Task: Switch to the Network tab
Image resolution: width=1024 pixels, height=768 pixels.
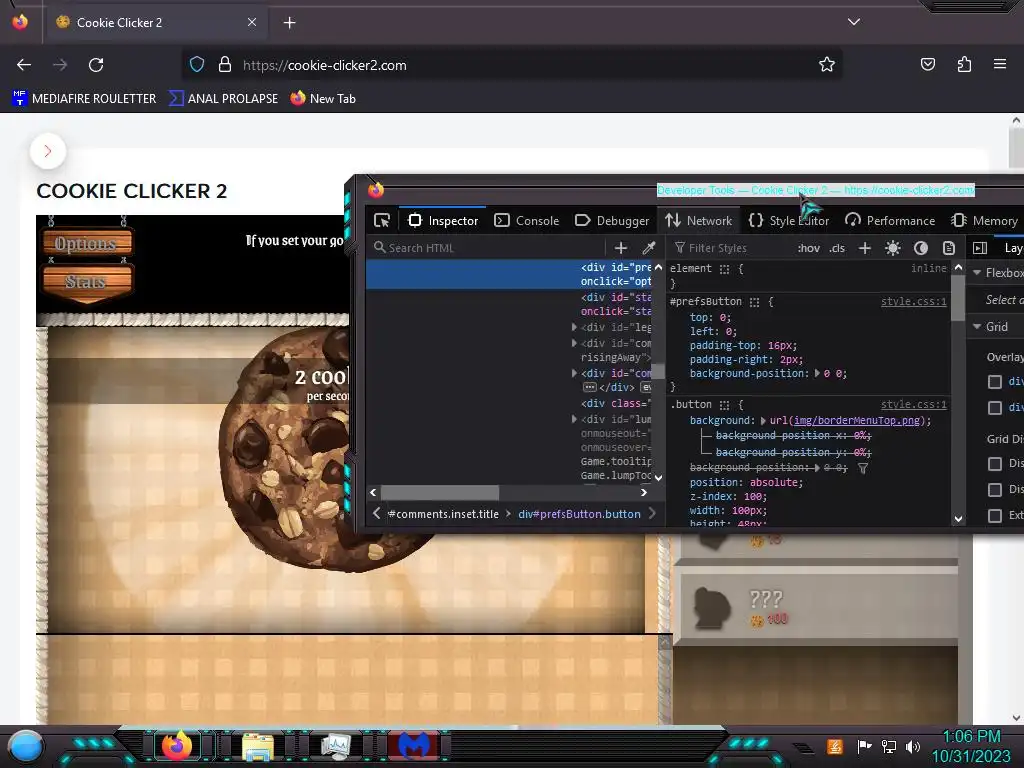Action: 699,221
